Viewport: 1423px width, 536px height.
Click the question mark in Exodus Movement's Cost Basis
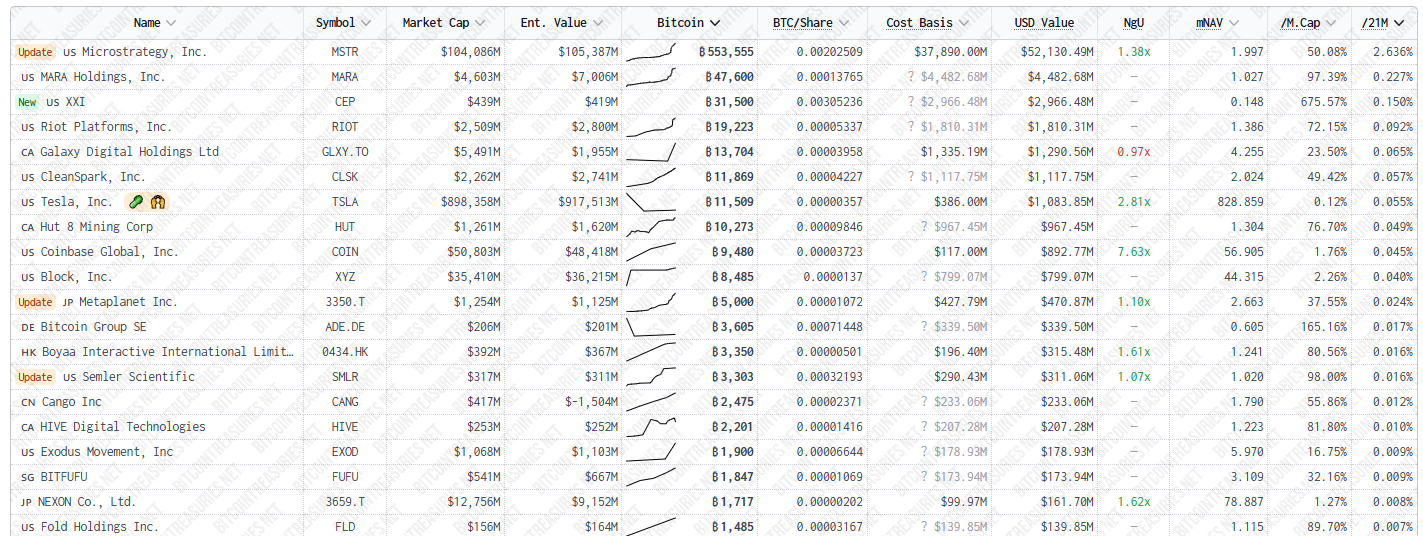[925, 452]
